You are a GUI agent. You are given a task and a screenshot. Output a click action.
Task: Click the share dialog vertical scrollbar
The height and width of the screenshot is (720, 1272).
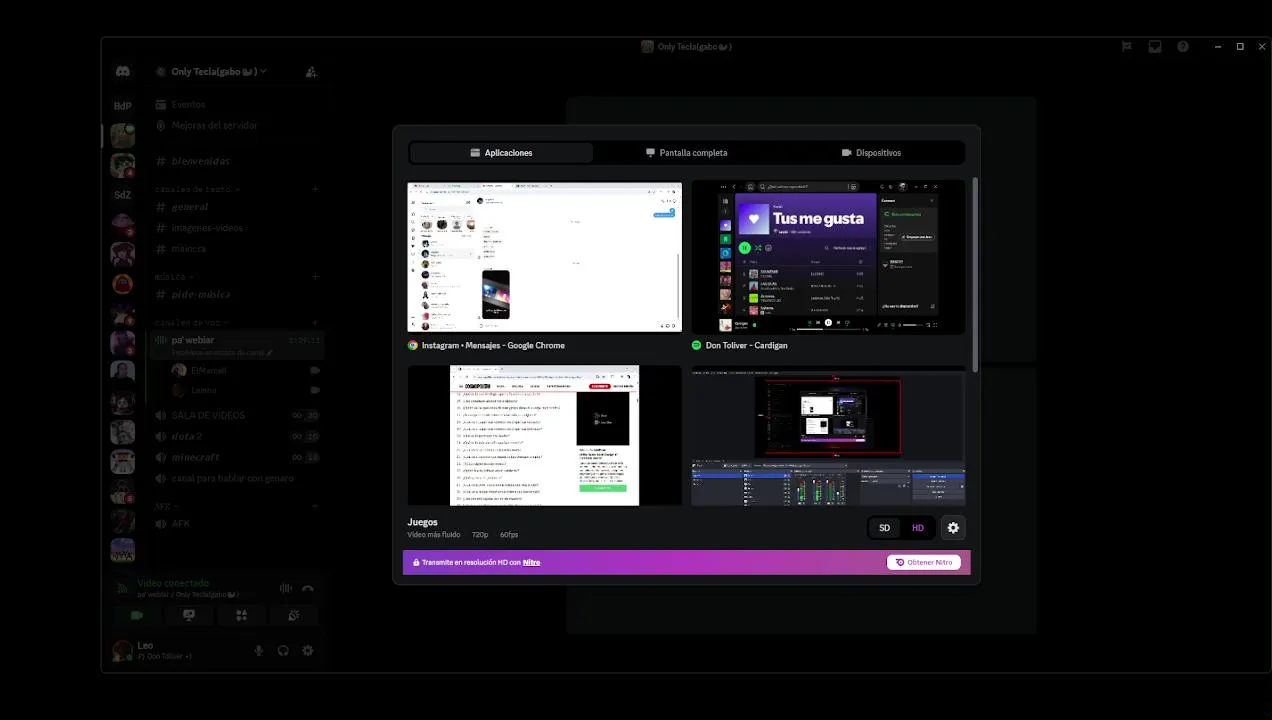click(x=974, y=275)
